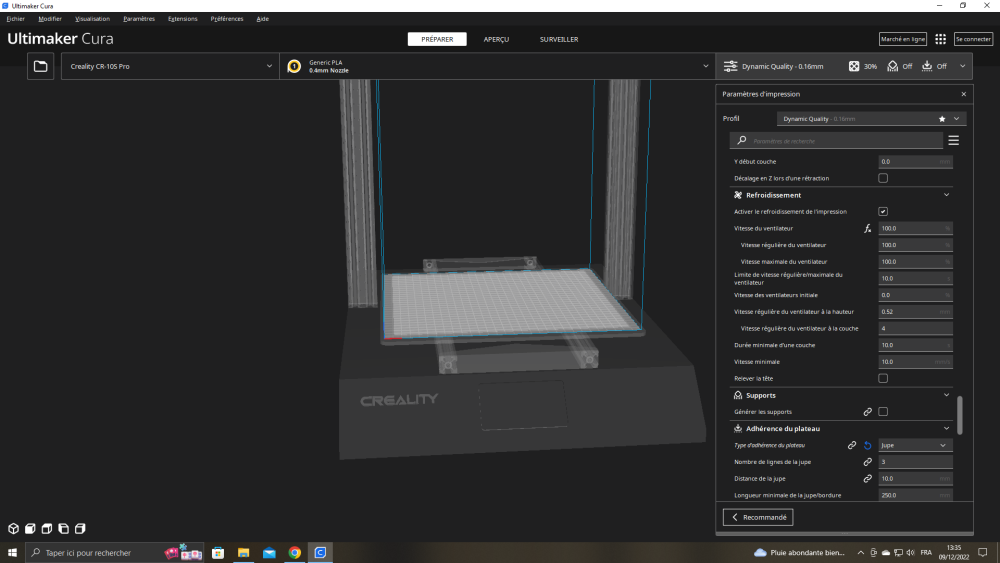Open settings visibility hamburger menu
This screenshot has height=563, width=1000.
click(953, 140)
